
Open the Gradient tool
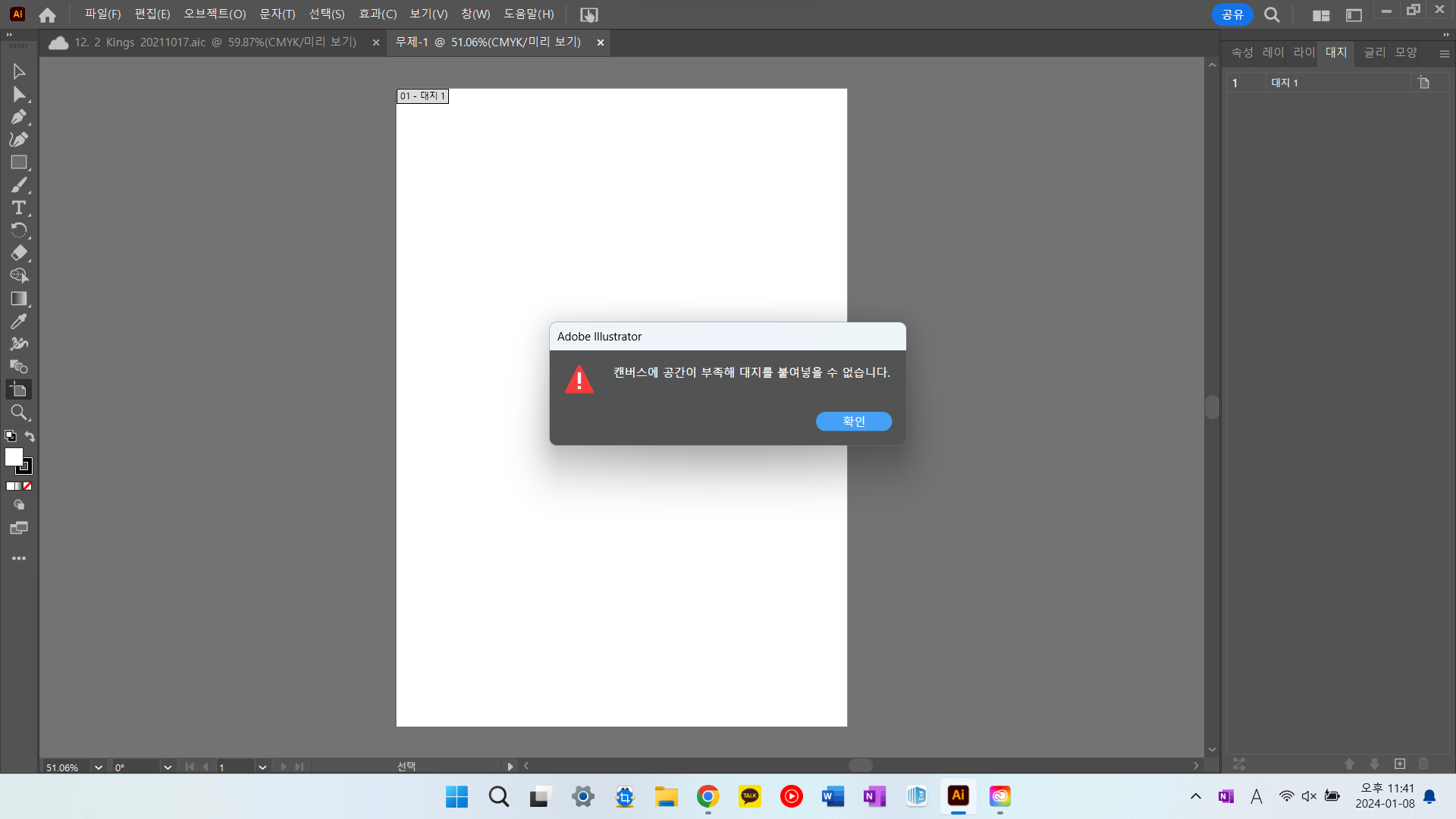(19, 298)
